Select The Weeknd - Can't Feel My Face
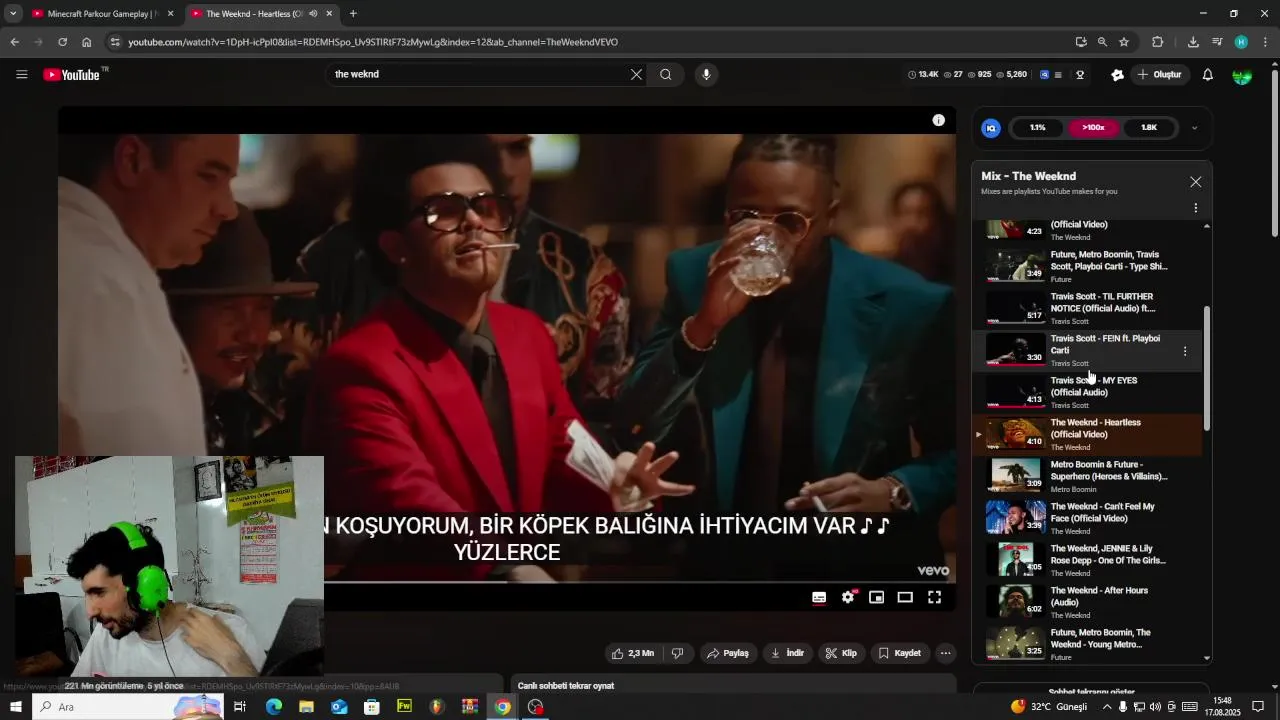The width and height of the screenshot is (1280, 720). [1088, 518]
